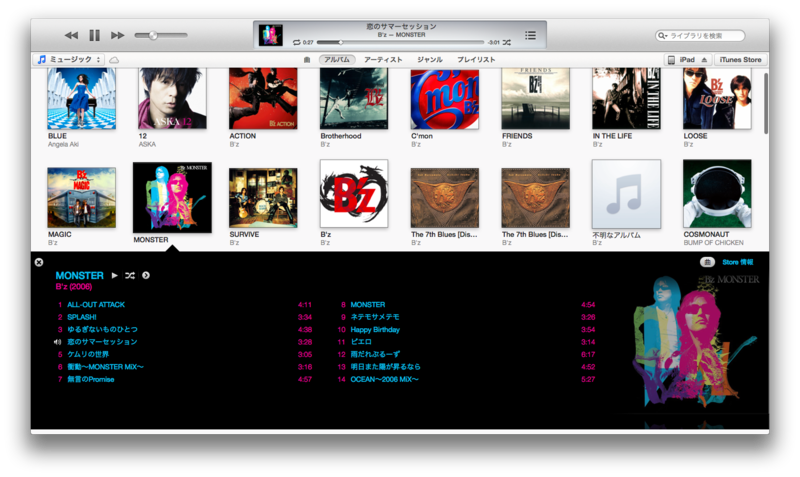Play the MONSTER album with play icon
The height and width of the screenshot is (477, 800).
point(115,275)
